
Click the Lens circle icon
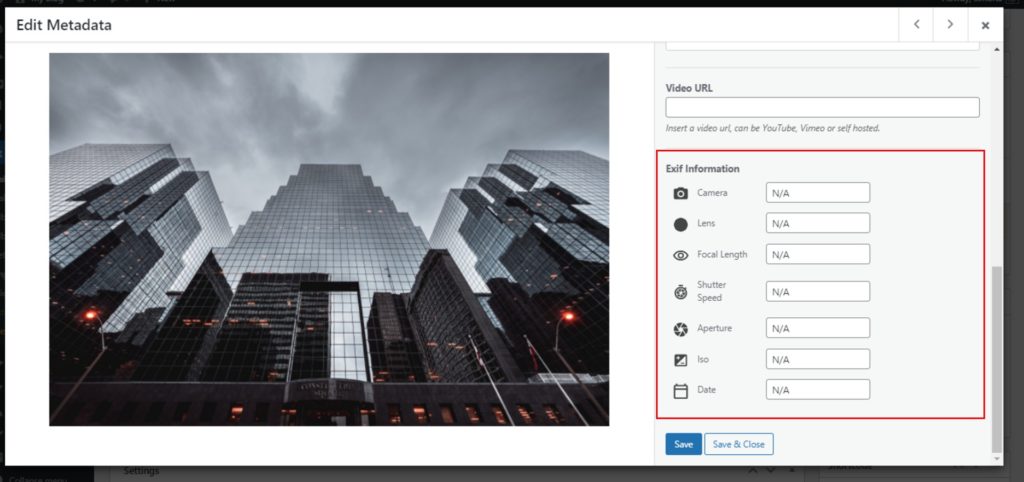point(681,224)
